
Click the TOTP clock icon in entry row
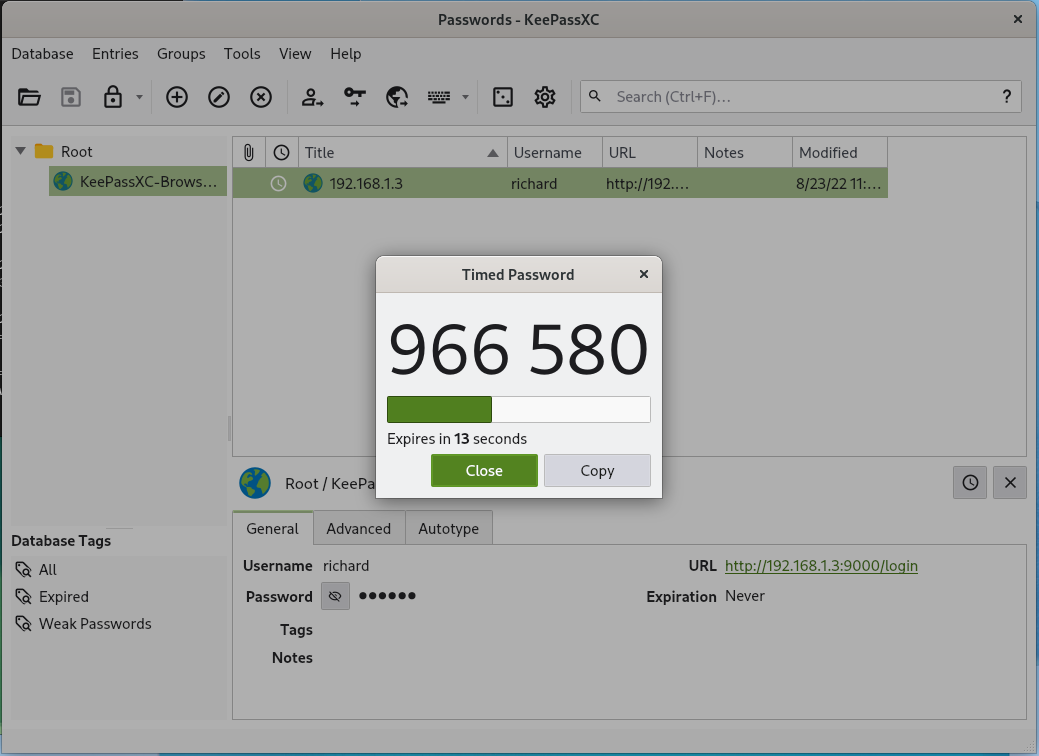278,184
